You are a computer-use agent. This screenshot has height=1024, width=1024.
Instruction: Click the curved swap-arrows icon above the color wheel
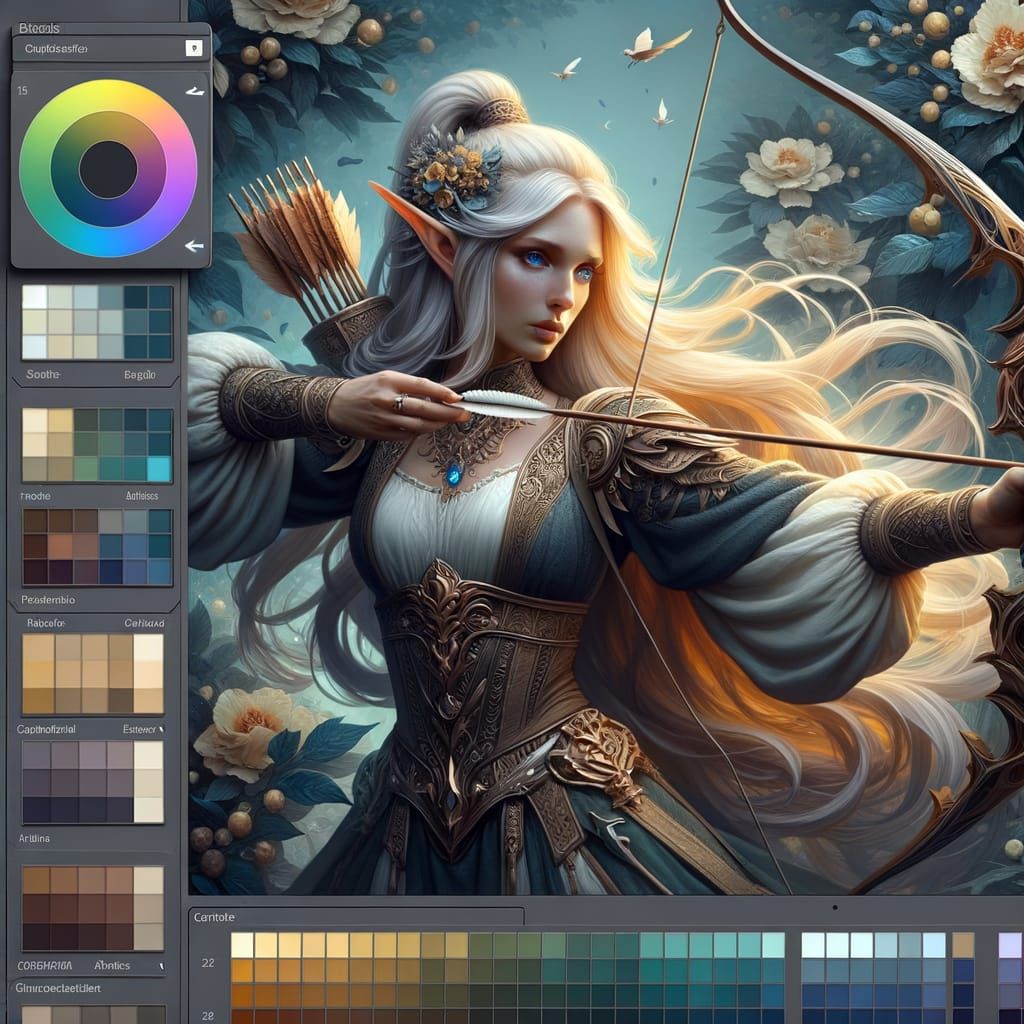[x=194, y=92]
